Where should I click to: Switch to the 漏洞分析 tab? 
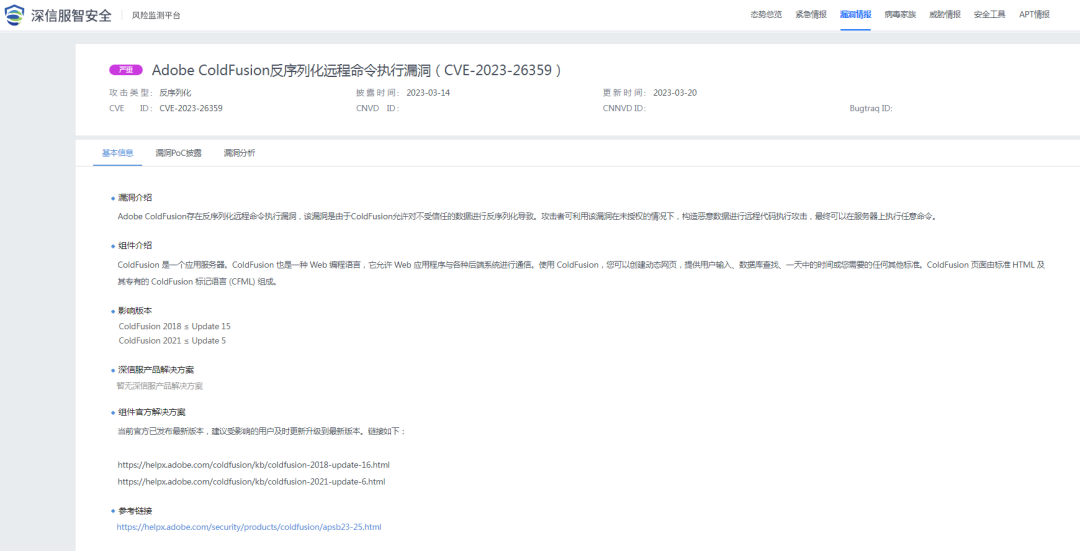[239, 153]
